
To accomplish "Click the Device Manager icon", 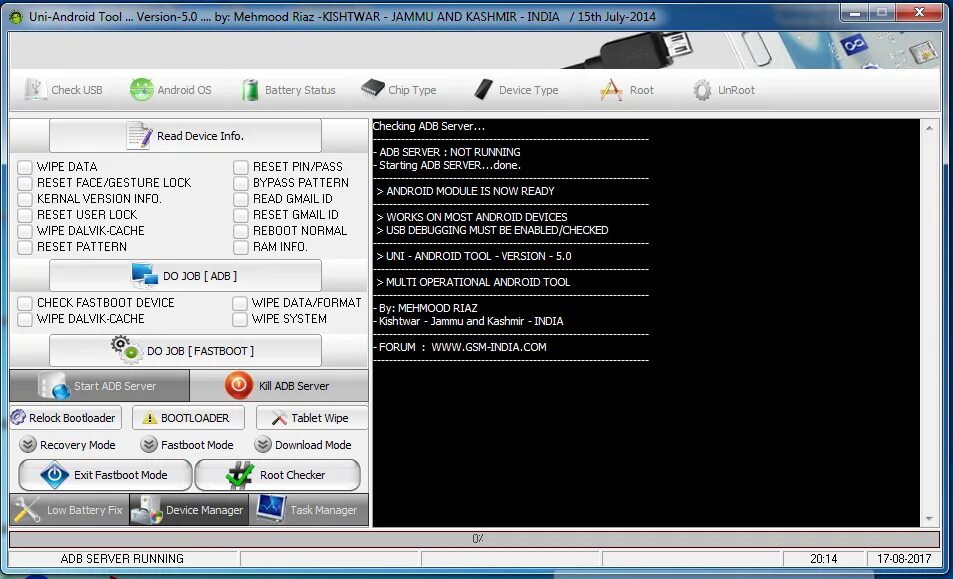I will (146, 510).
